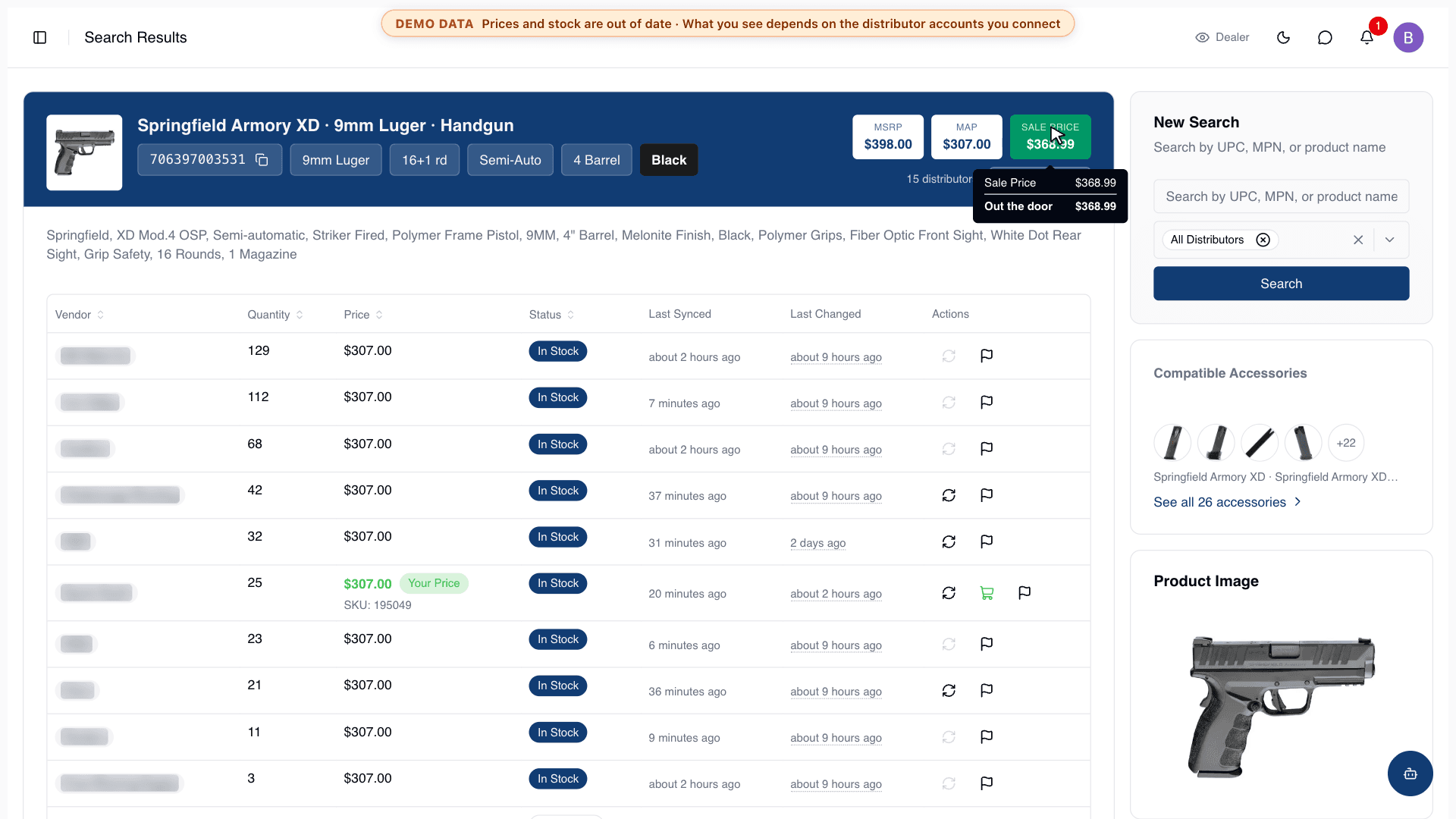Sort table by Vendor column
The height and width of the screenshot is (819, 1456).
click(x=80, y=315)
